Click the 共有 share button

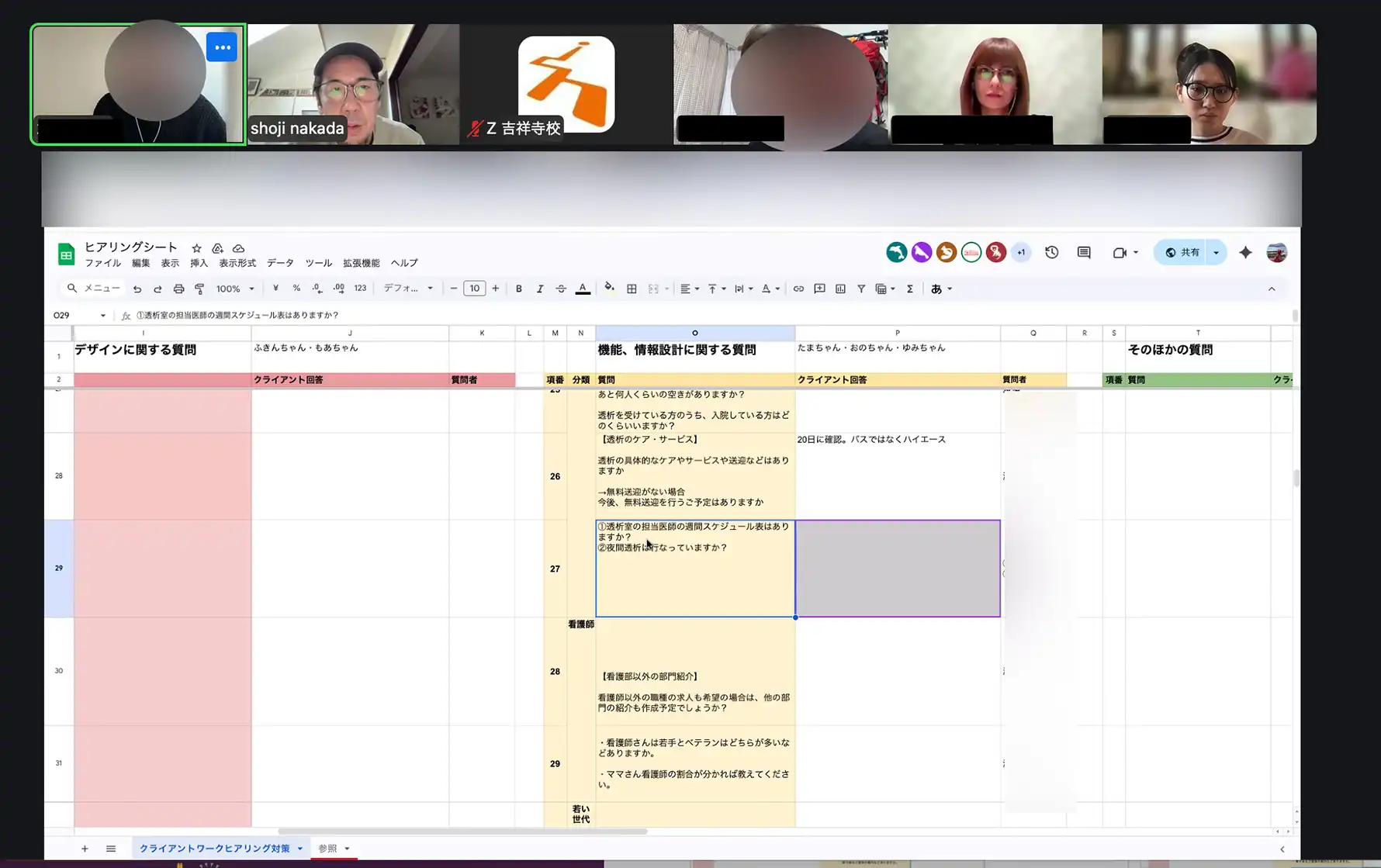(x=1182, y=252)
